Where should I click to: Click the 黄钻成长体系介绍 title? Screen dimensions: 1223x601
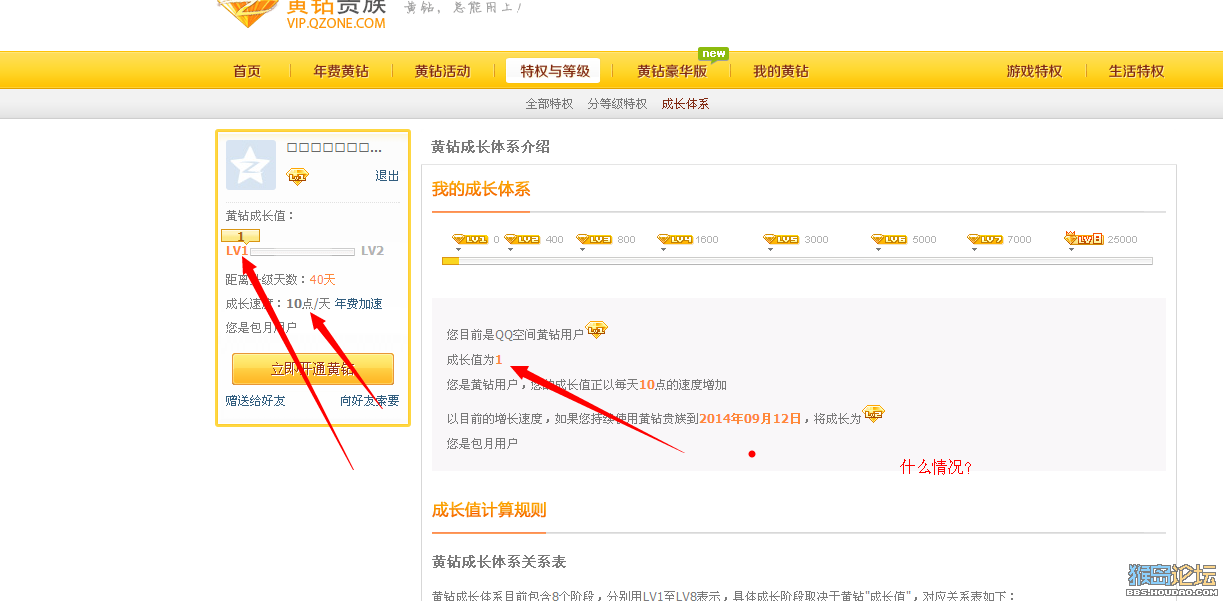(491, 147)
